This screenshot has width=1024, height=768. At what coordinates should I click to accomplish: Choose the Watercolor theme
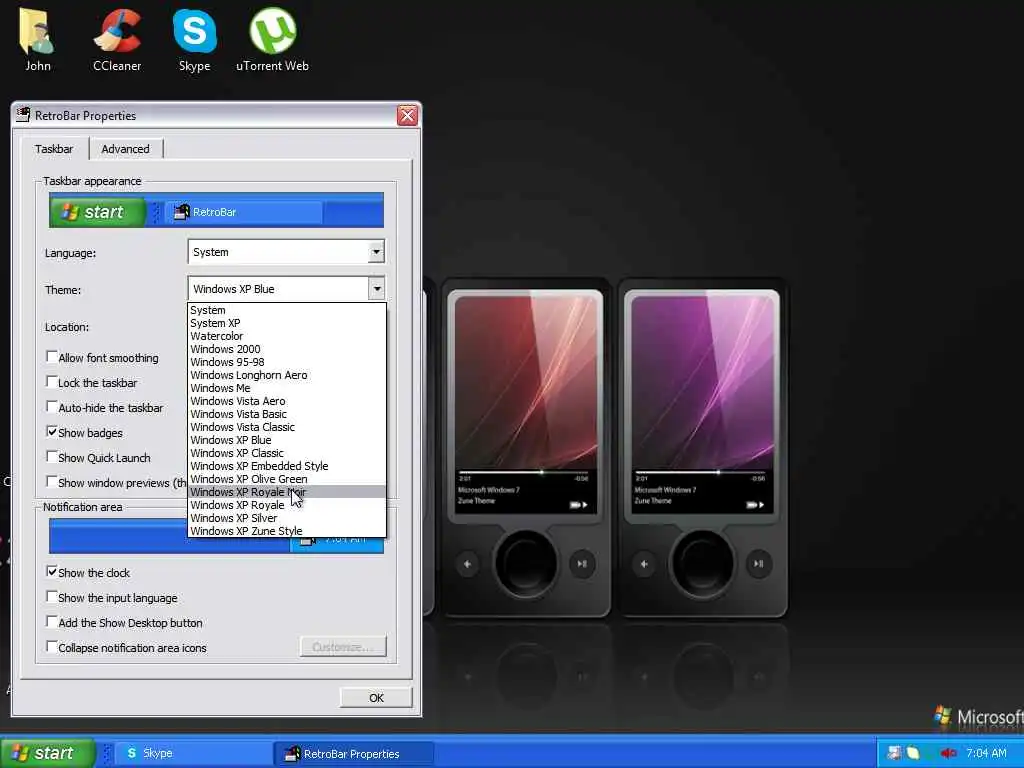point(287,336)
